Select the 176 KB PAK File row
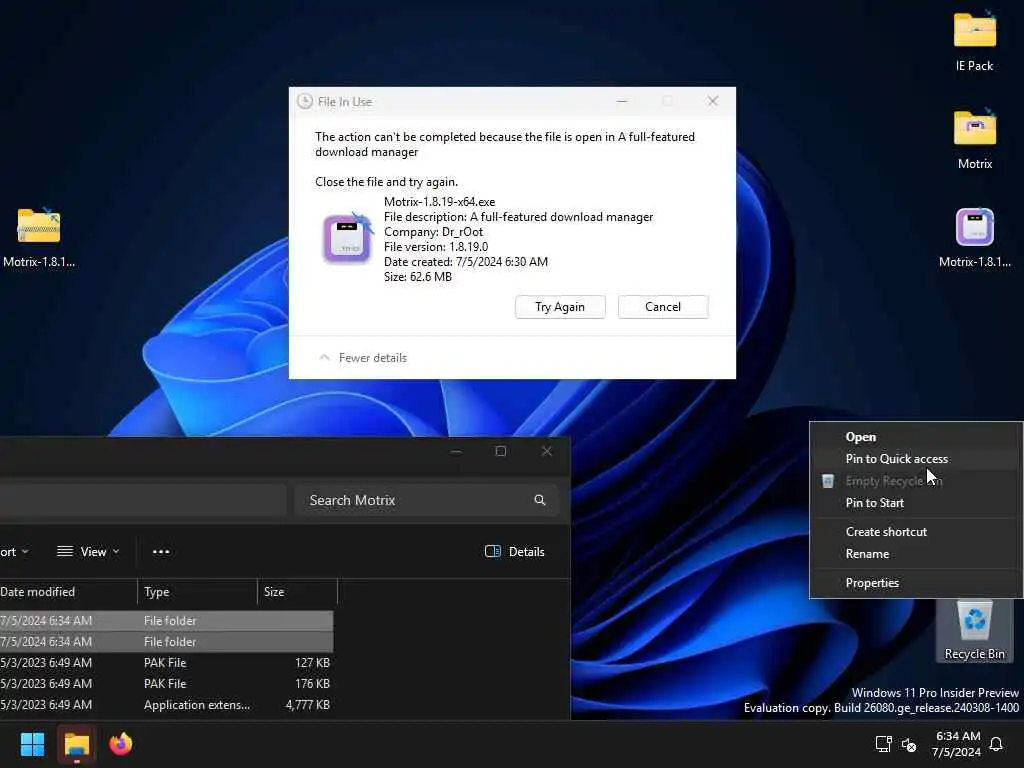 (167, 684)
